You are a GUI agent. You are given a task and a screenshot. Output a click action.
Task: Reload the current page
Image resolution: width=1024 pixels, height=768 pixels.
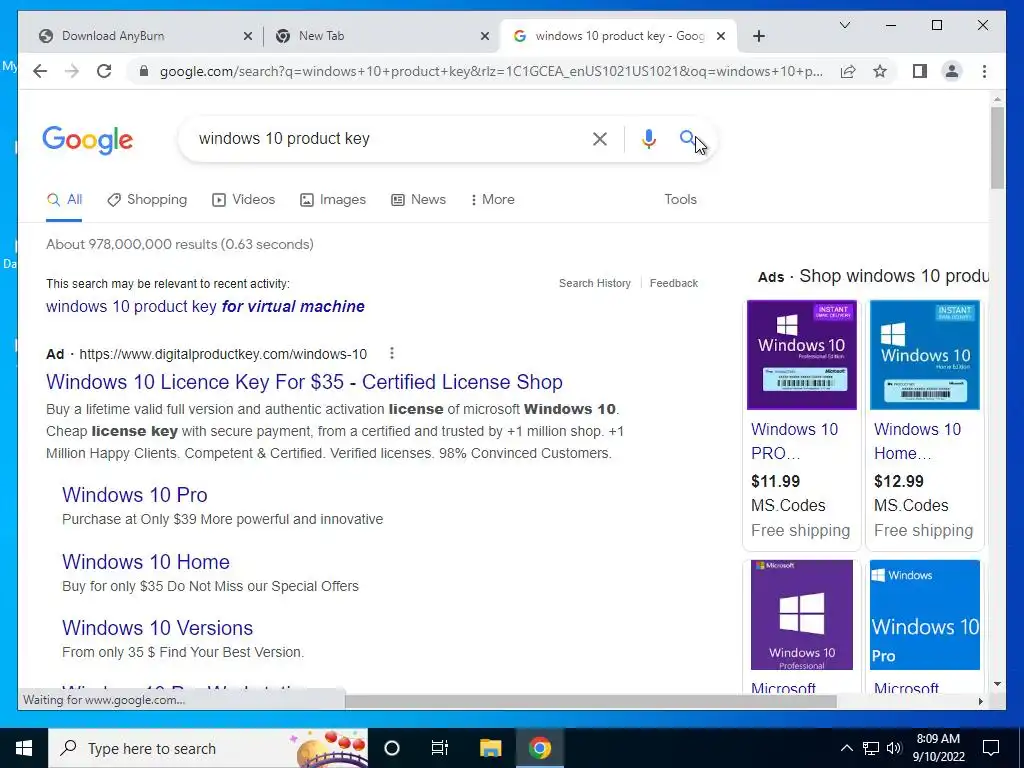[104, 71]
